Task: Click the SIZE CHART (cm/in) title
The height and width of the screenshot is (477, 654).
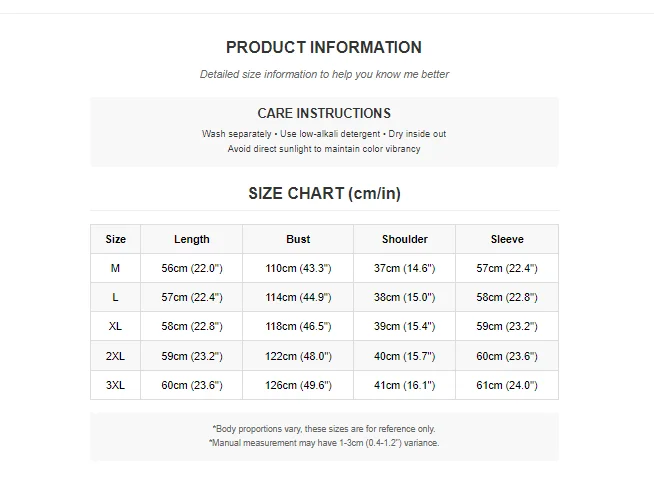Action: click(324, 193)
